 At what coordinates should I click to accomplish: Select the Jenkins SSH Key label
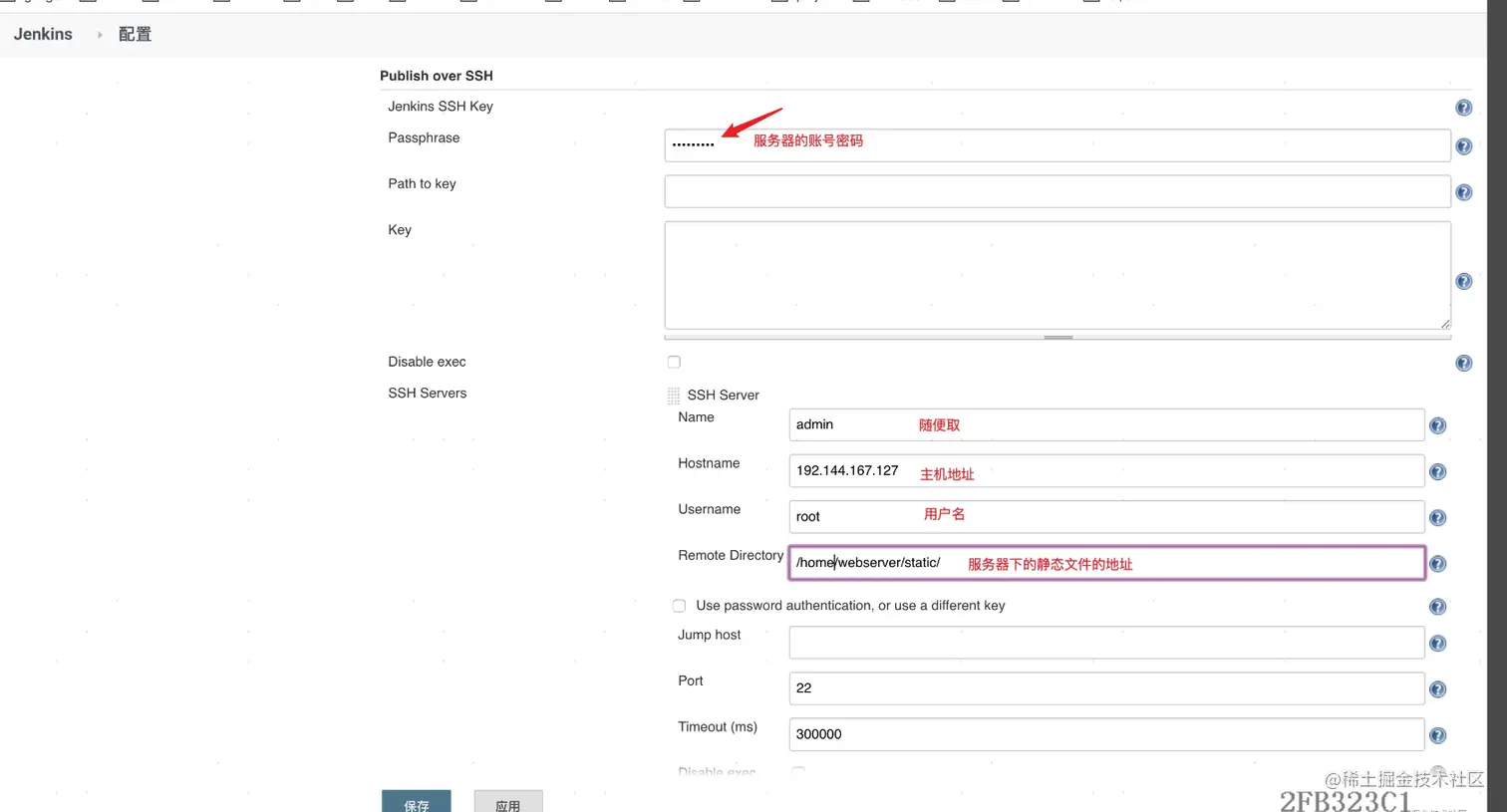click(x=441, y=107)
